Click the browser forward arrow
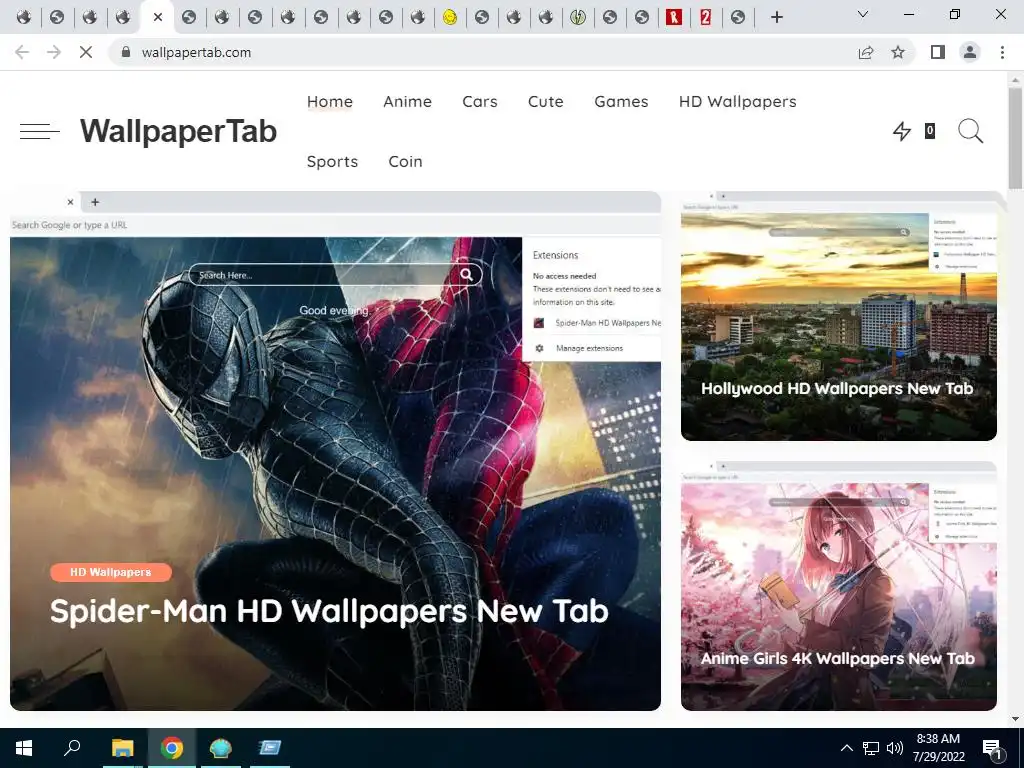The image size is (1024, 768). tap(54, 52)
